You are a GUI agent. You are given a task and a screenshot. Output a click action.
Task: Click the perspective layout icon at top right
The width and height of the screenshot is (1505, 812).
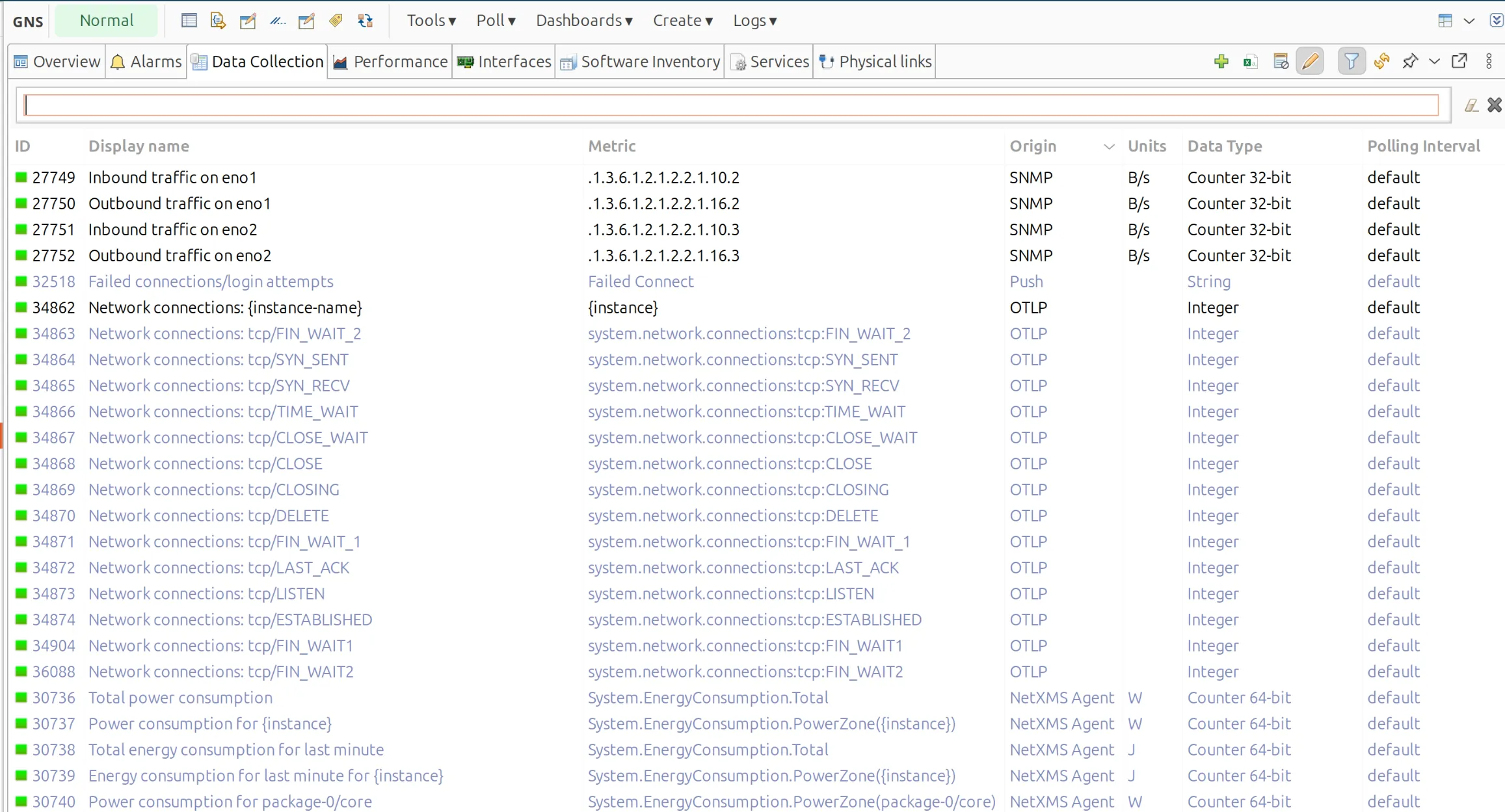pyautogui.click(x=1445, y=21)
